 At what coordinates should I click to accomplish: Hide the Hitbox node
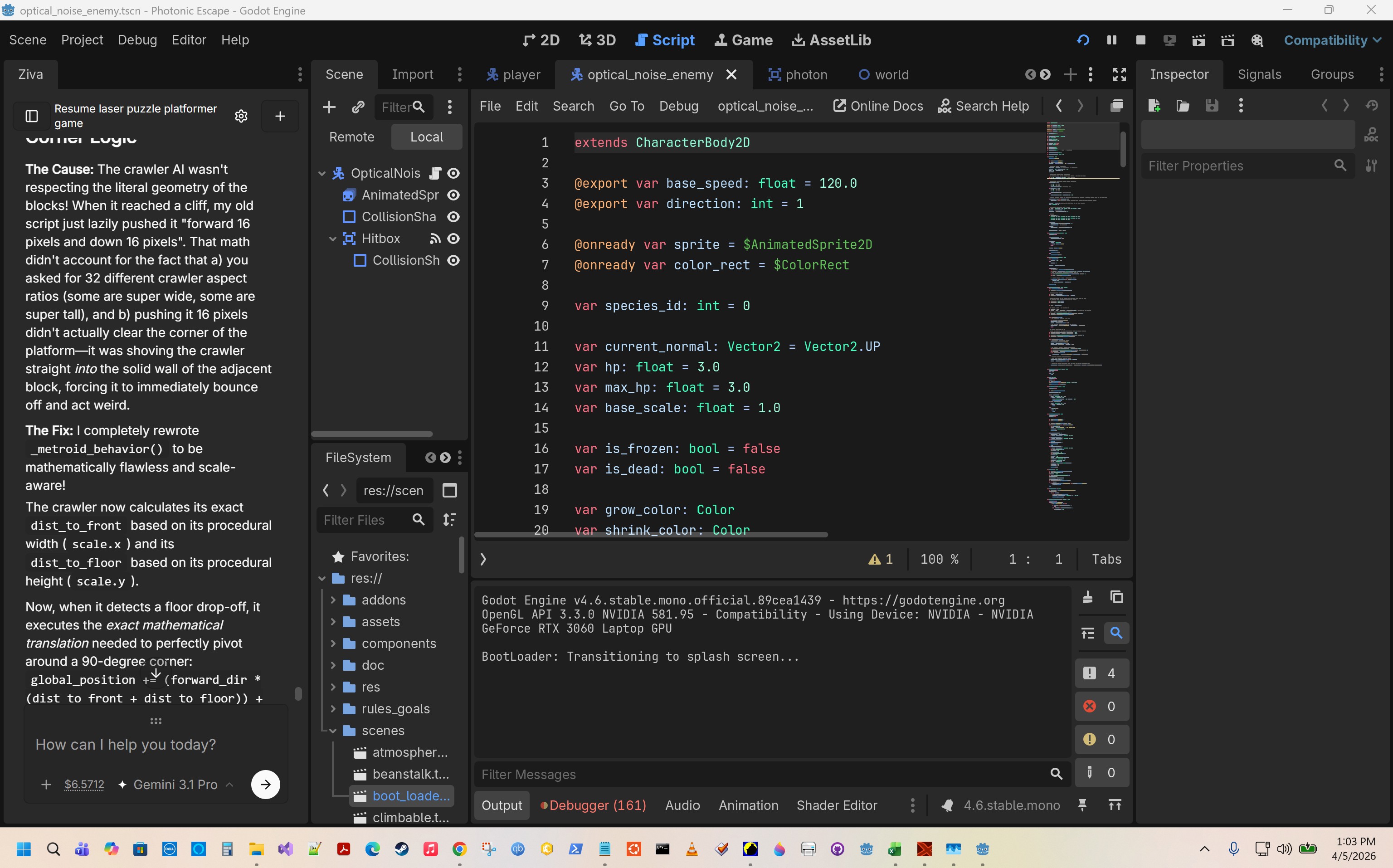tap(453, 239)
